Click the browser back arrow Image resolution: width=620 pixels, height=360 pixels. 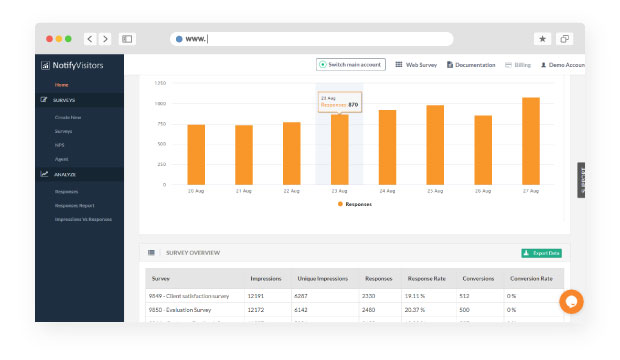click(90, 39)
